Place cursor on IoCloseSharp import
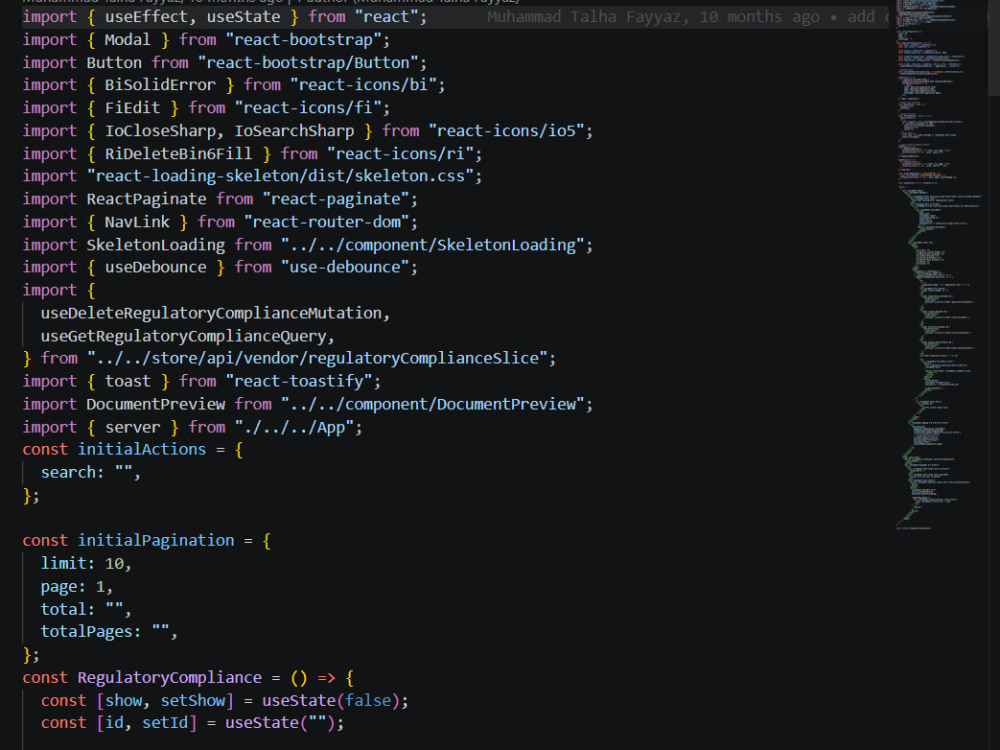 [160, 131]
